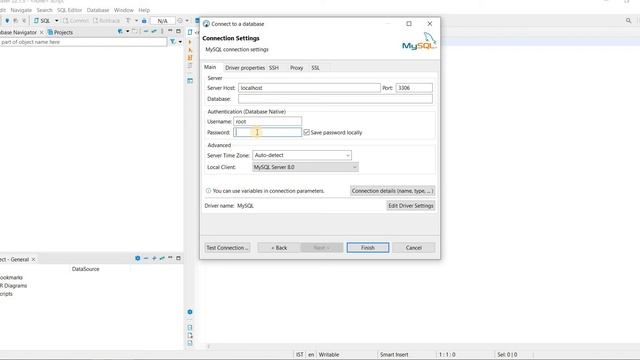Focus the object name filter field
The width and height of the screenshot is (640, 360).
[83, 42]
